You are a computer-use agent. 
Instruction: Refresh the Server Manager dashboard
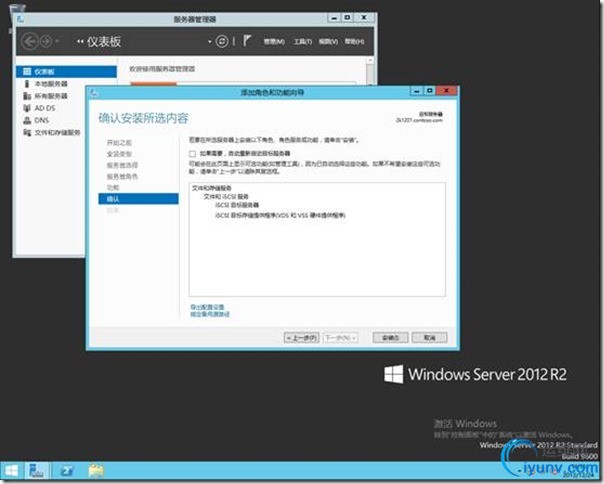point(222,41)
